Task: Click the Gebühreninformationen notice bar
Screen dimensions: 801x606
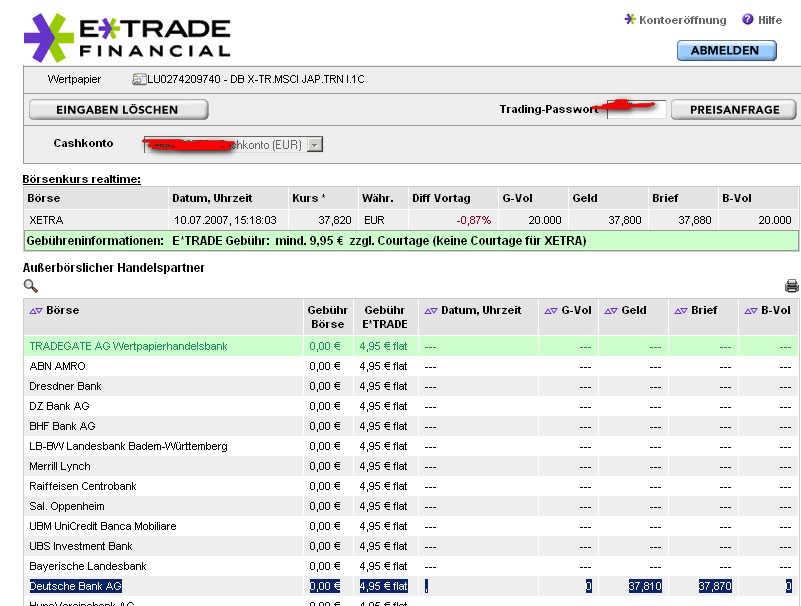Action: click(x=410, y=241)
